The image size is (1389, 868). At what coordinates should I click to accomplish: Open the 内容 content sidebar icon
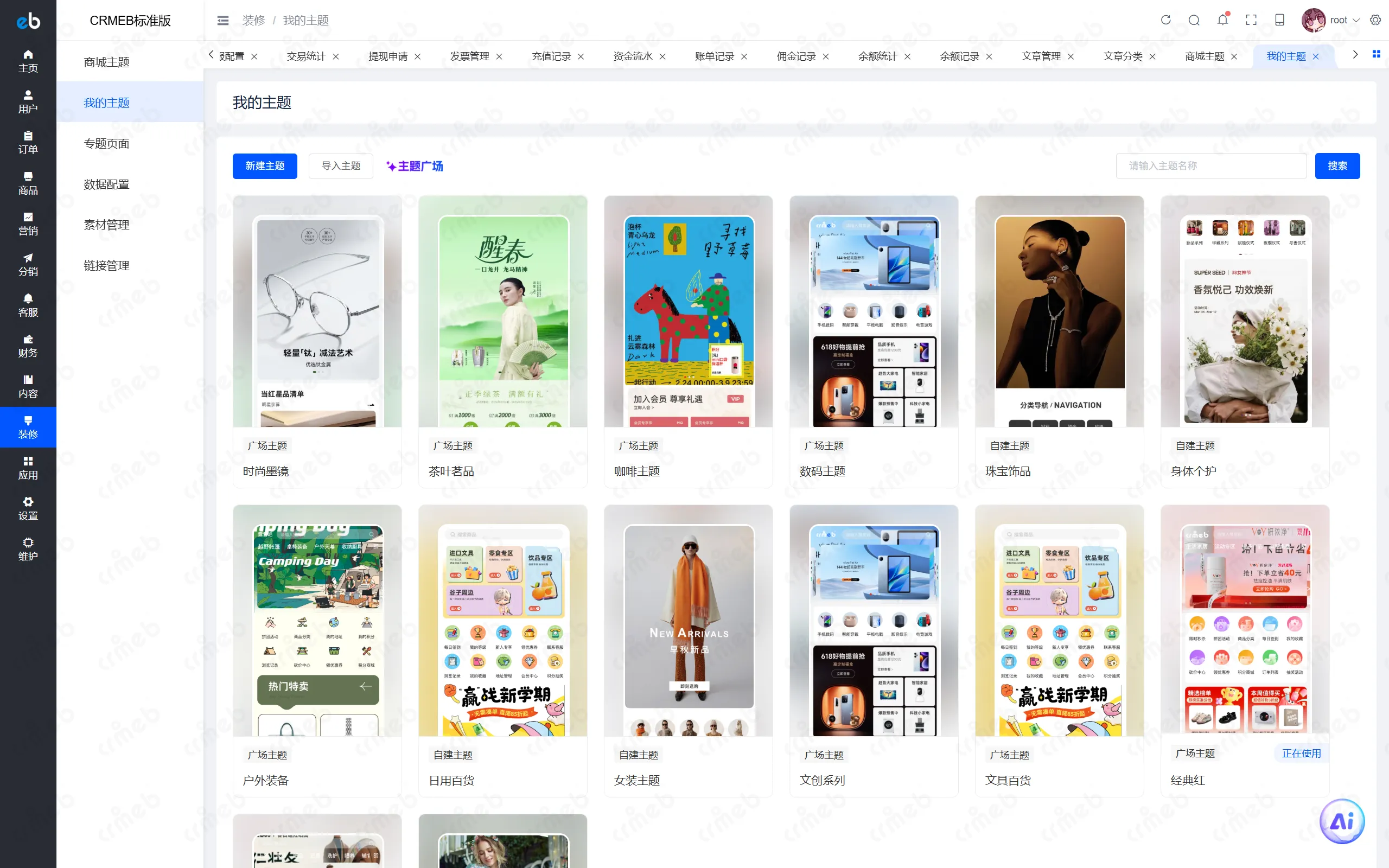coord(28,387)
